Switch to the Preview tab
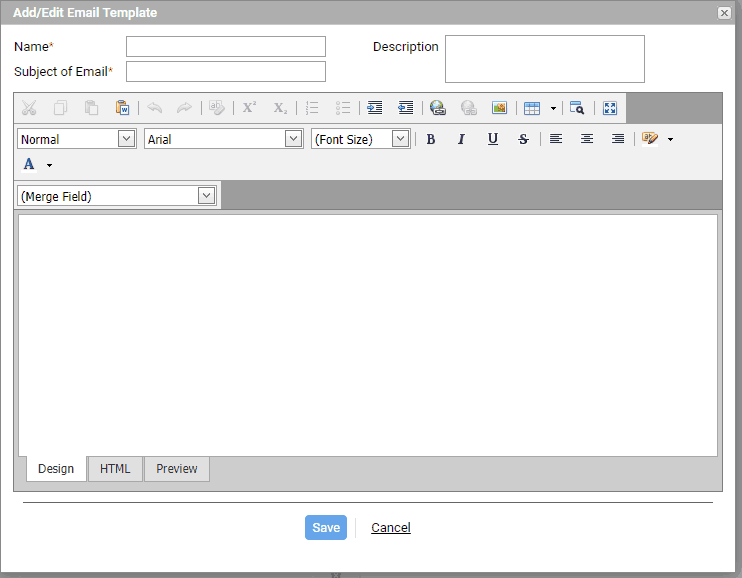Screen dimensions: 742x578 (177, 469)
